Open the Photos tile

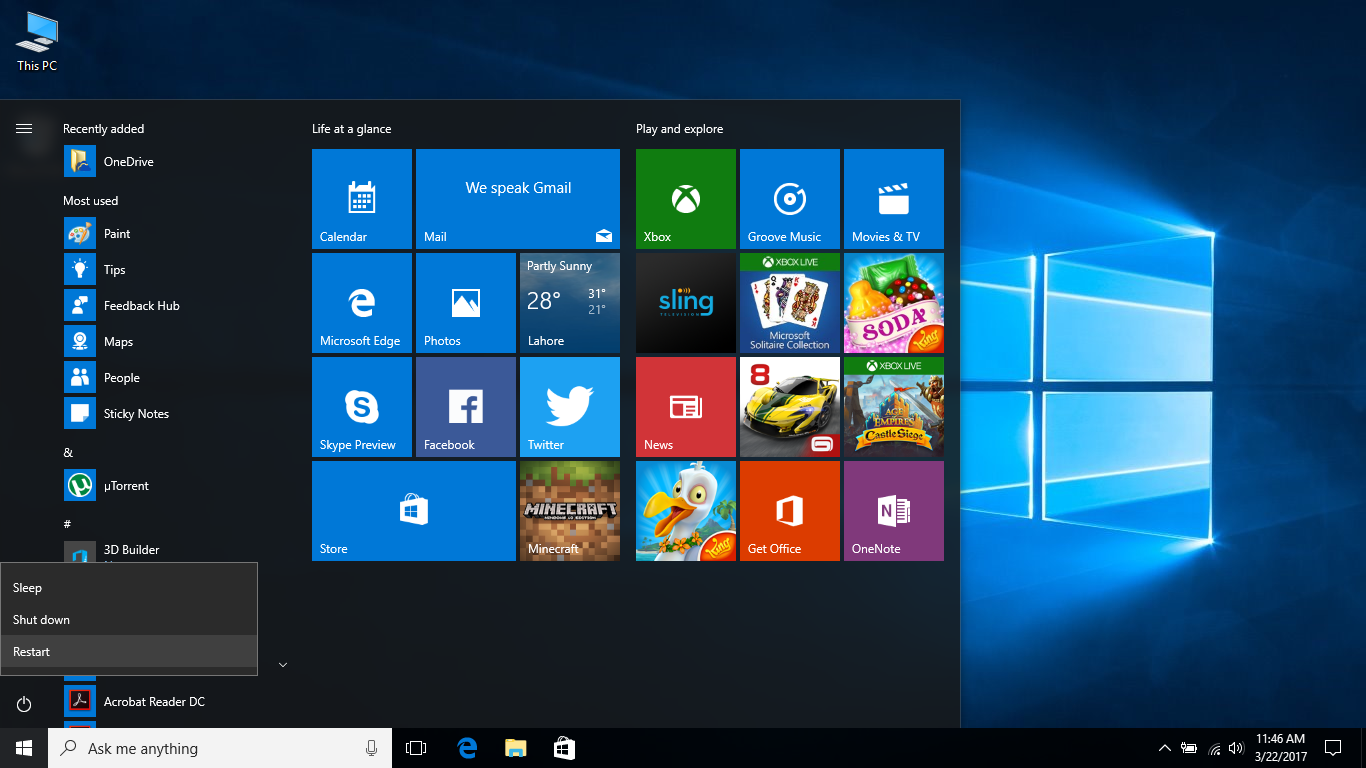click(x=466, y=303)
